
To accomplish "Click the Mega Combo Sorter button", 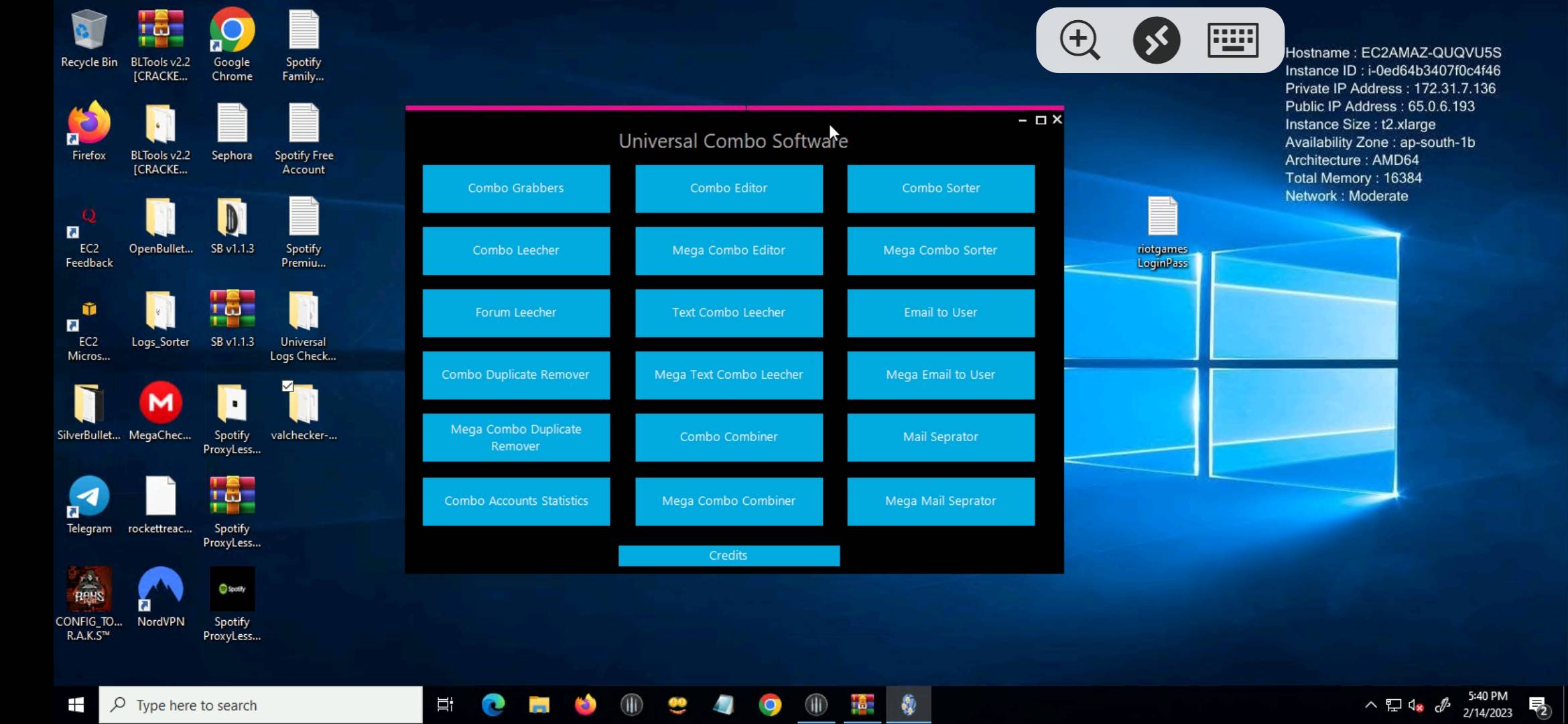I will point(940,251).
